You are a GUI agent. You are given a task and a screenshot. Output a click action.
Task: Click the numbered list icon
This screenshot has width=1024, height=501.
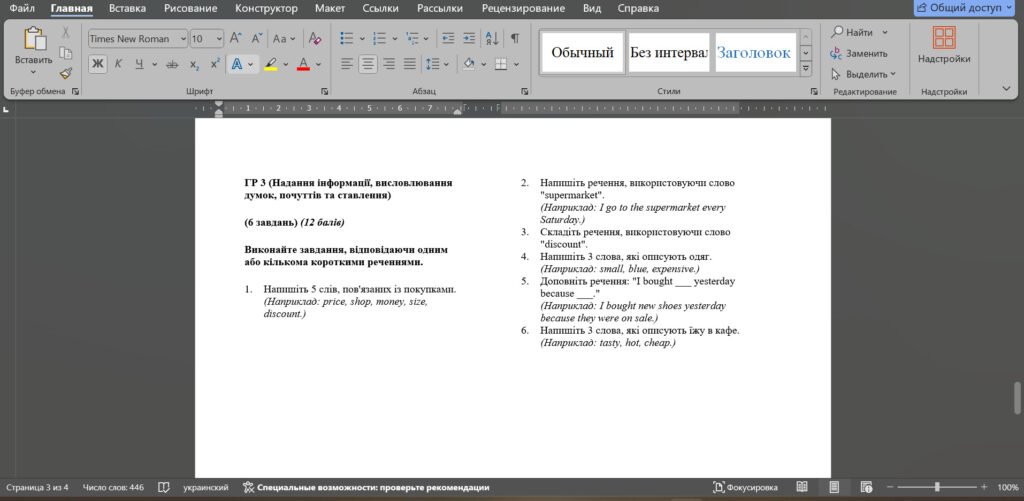379,39
